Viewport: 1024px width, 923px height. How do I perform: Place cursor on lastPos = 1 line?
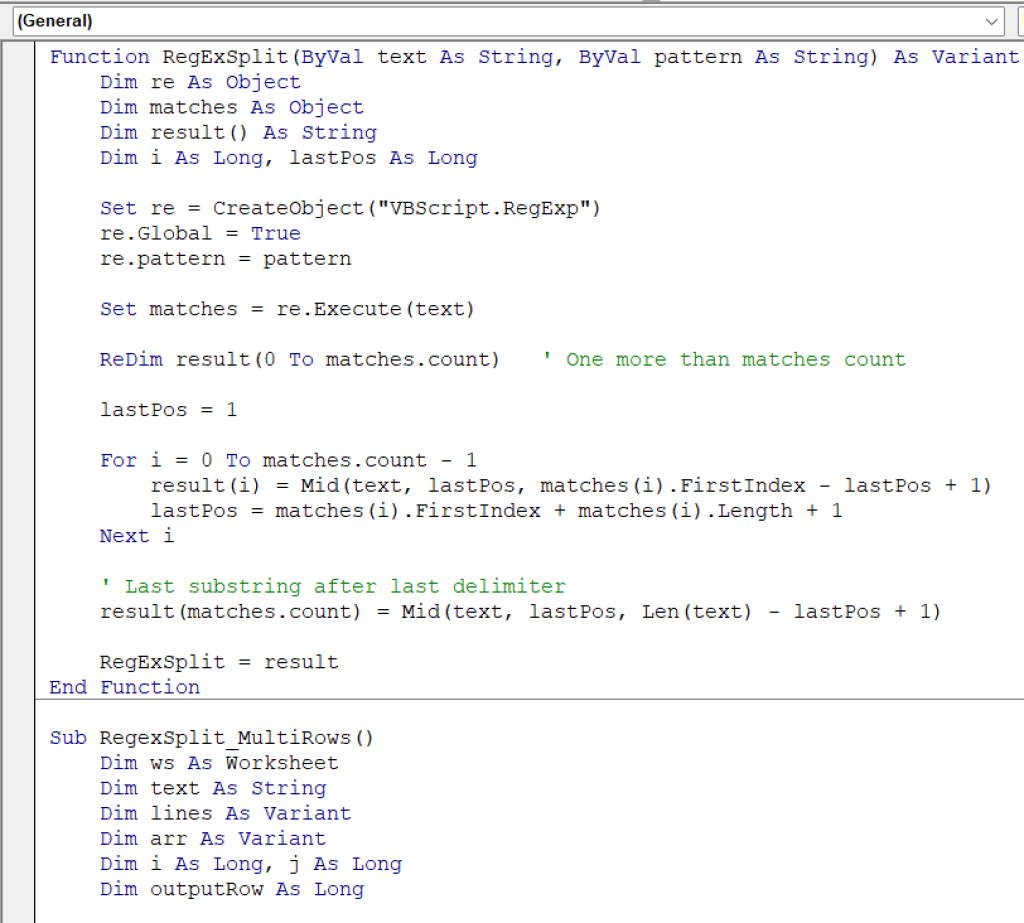(168, 410)
